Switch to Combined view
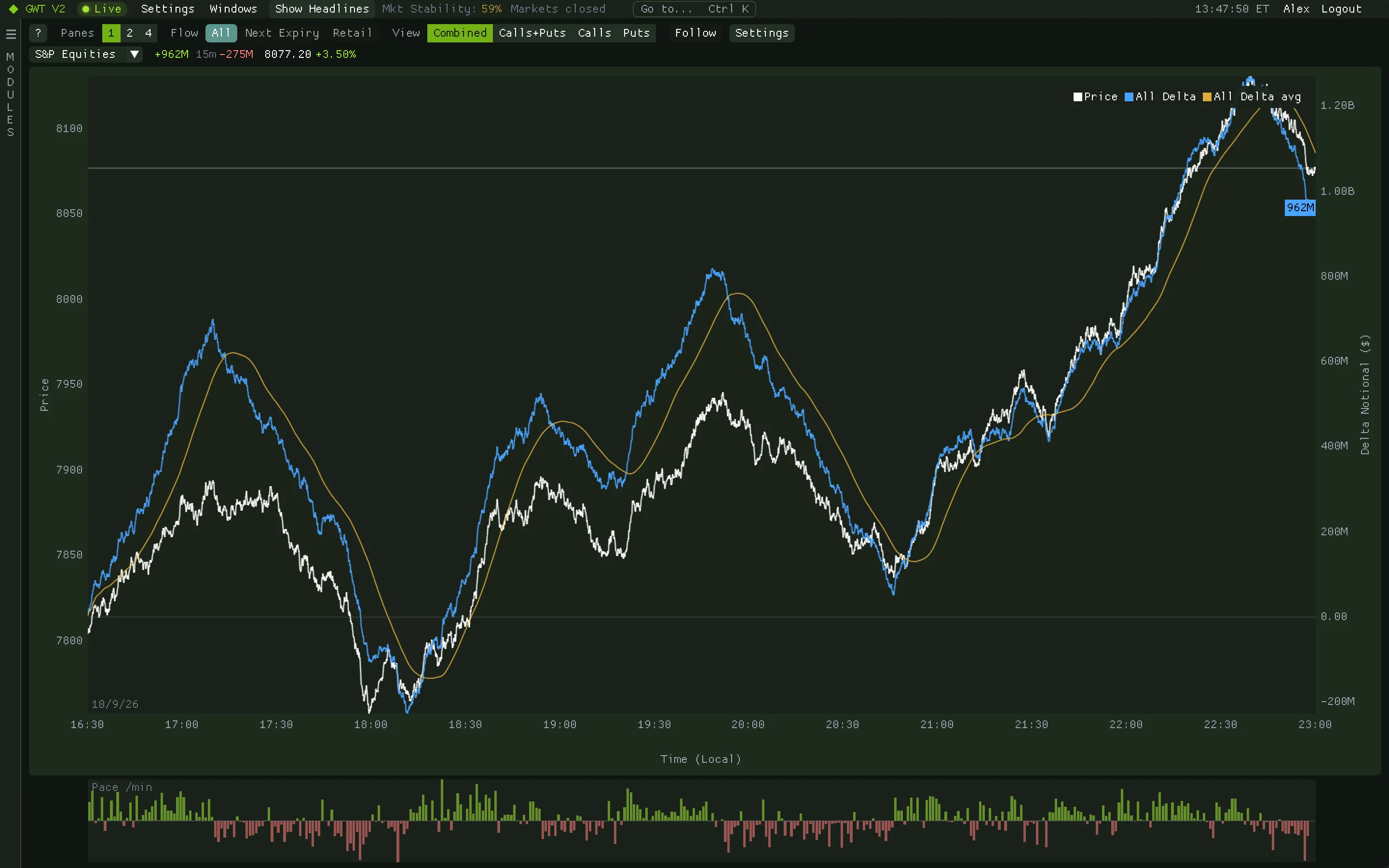 (460, 33)
